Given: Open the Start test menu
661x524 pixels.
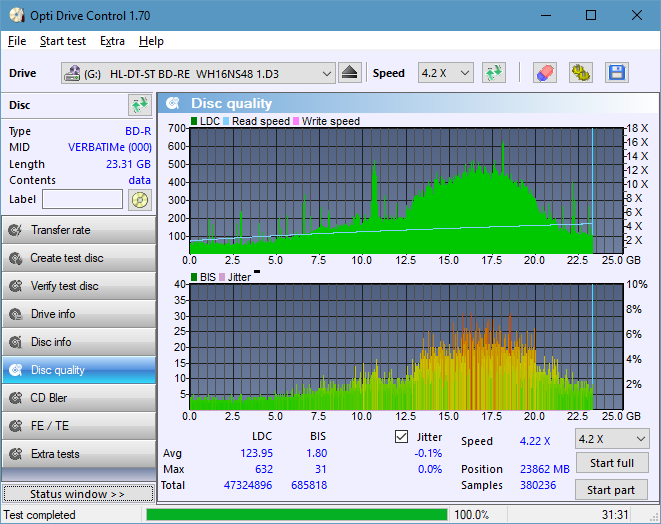Looking at the screenshot, I should [x=63, y=41].
